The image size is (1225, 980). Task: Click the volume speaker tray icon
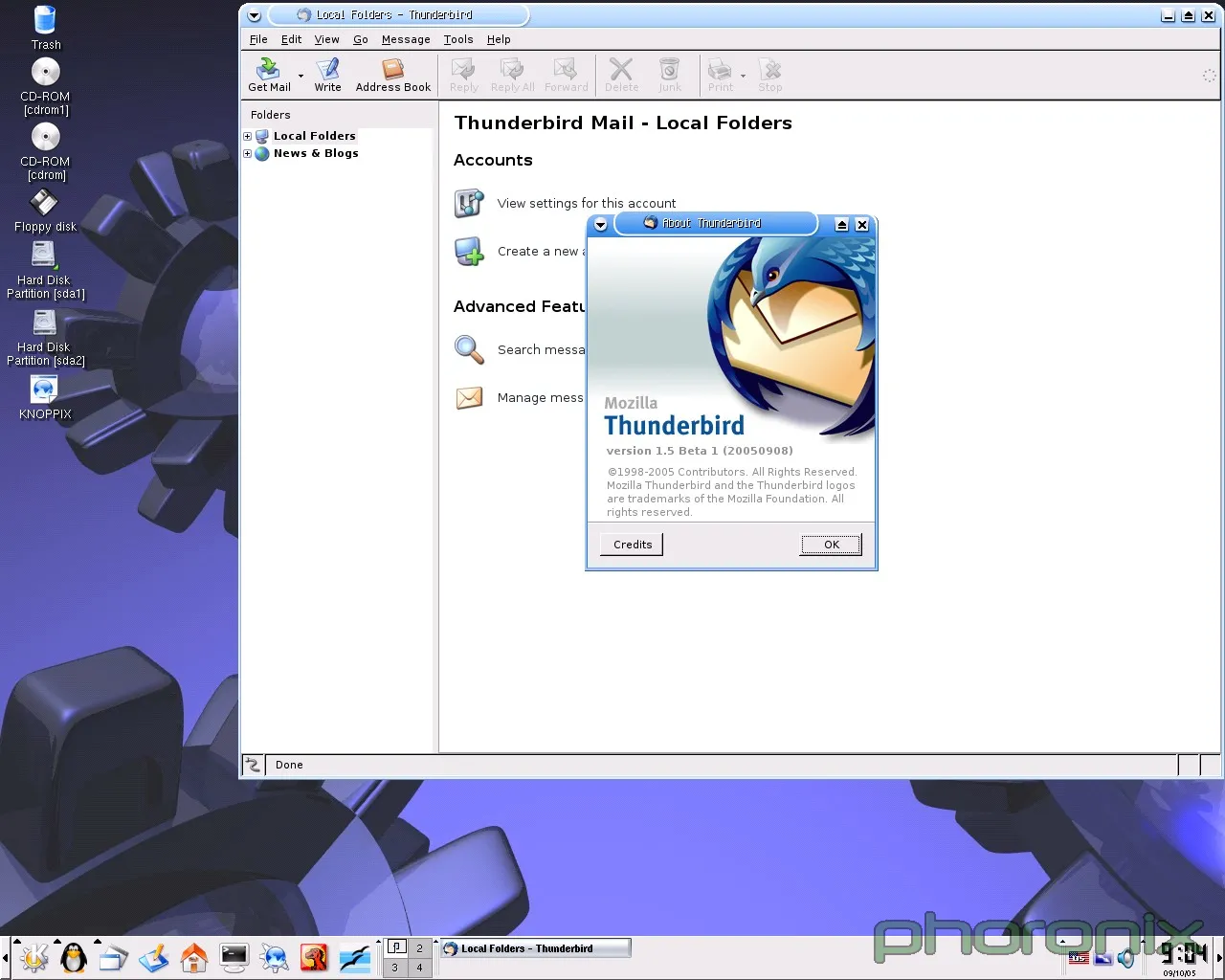click(x=1126, y=958)
